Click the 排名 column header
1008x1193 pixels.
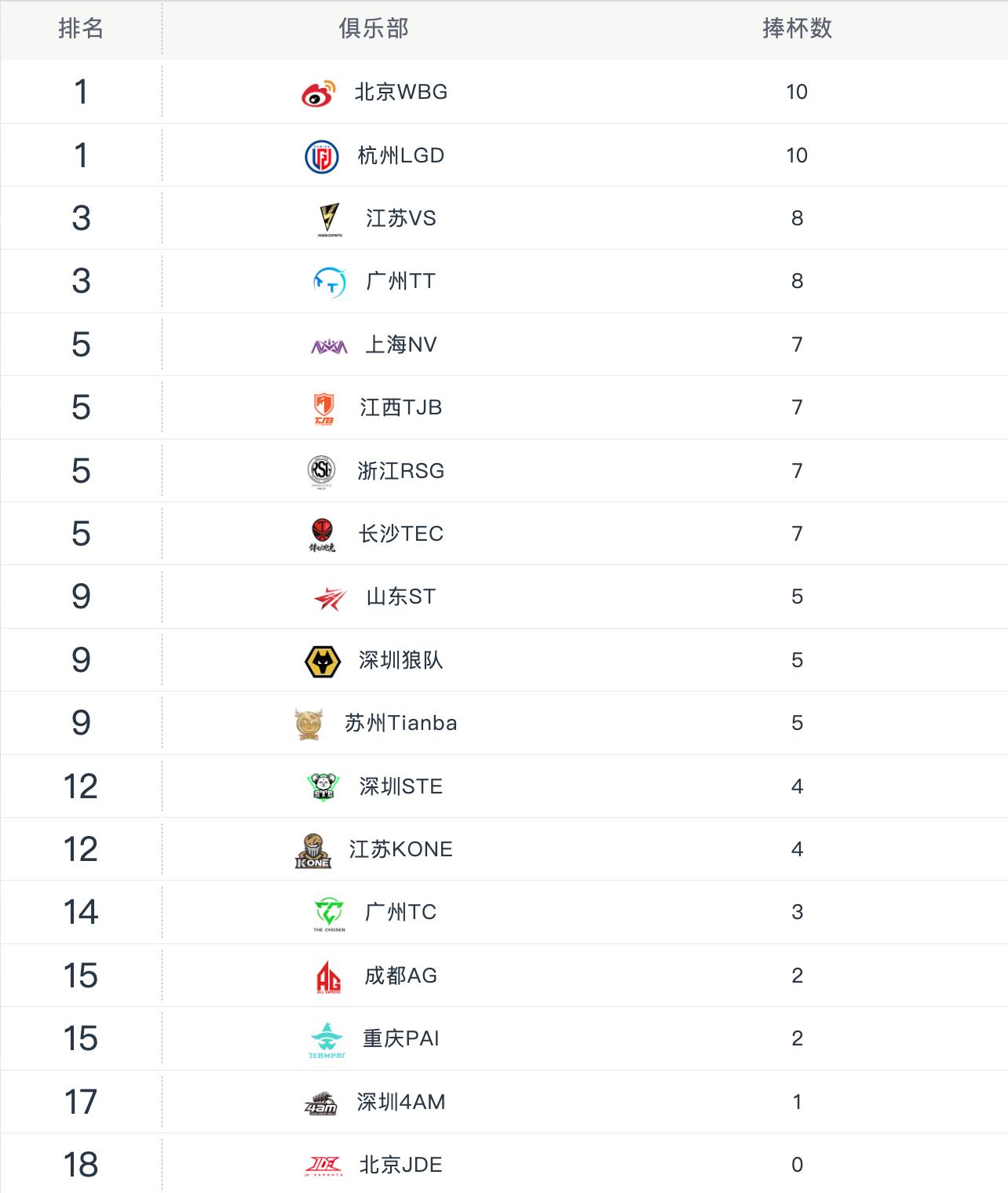(x=81, y=29)
